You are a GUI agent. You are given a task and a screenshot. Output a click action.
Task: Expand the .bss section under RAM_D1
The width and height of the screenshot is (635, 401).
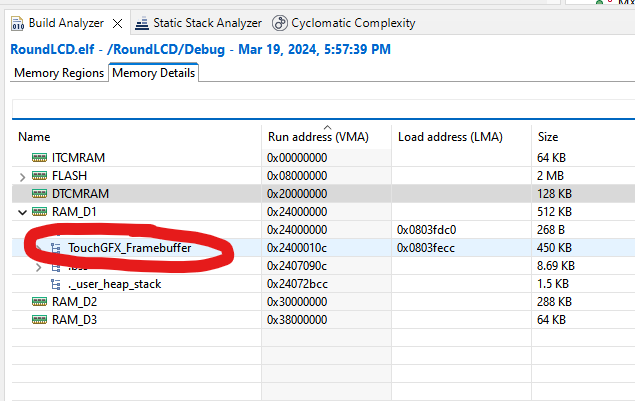click(x=39, y=266)
